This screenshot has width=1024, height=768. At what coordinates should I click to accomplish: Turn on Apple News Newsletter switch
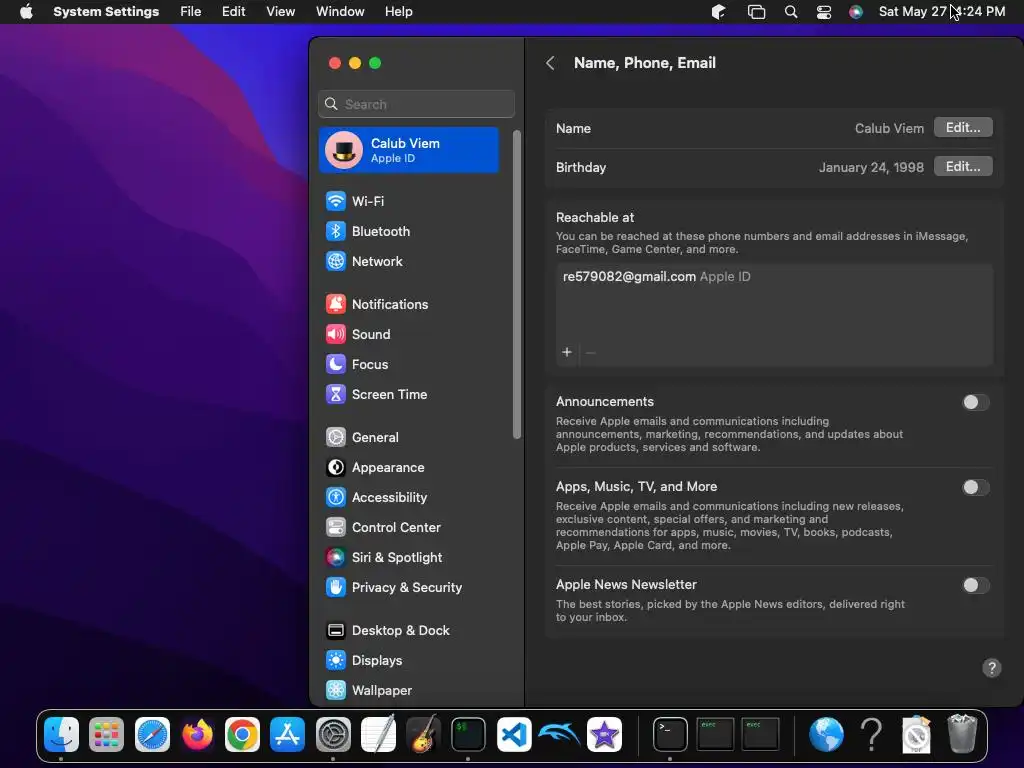[975, 585]
